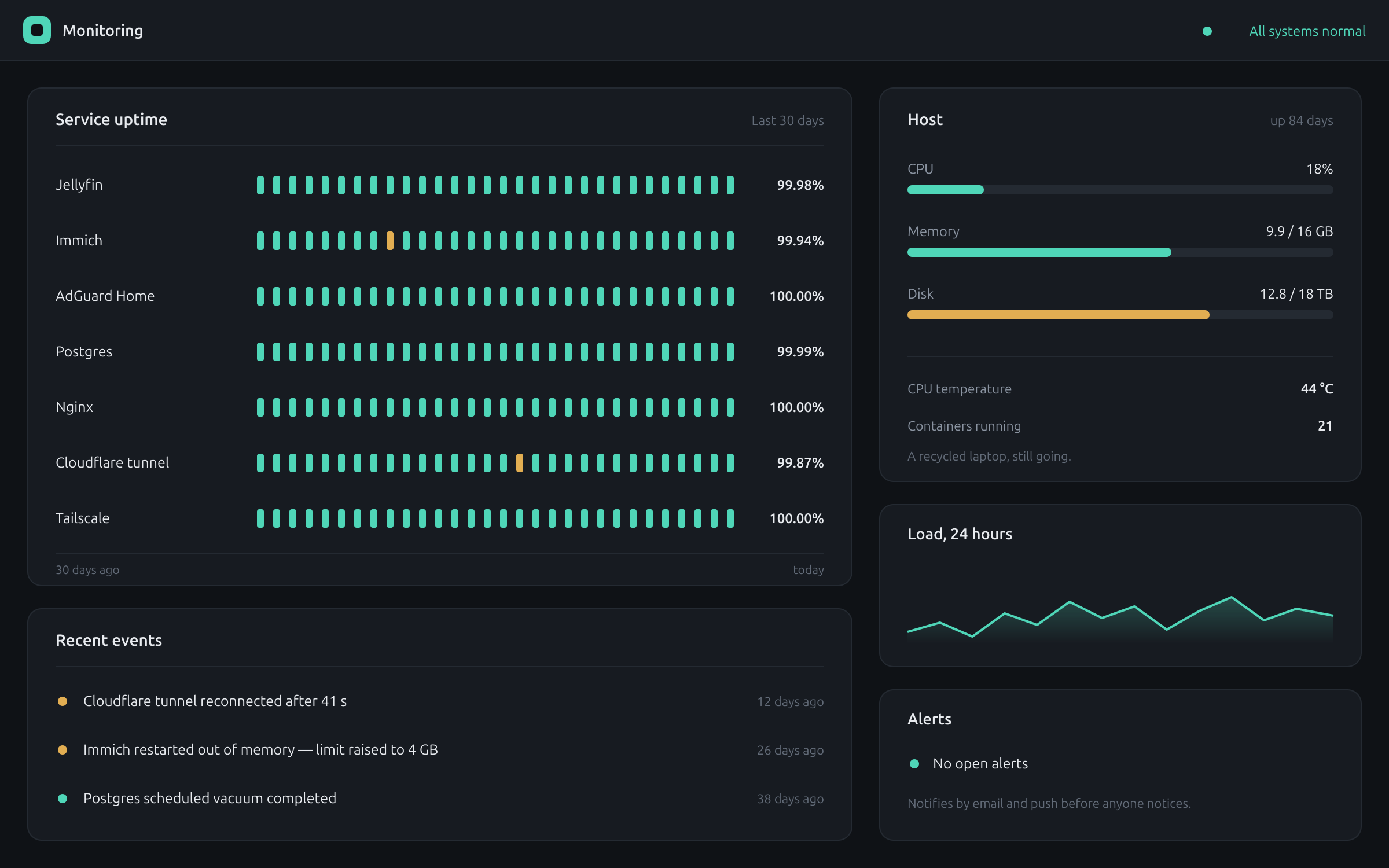1389x868 pixels.
Task: Open the Immich restarted out of memory event
Action: [x=260, y=750]
